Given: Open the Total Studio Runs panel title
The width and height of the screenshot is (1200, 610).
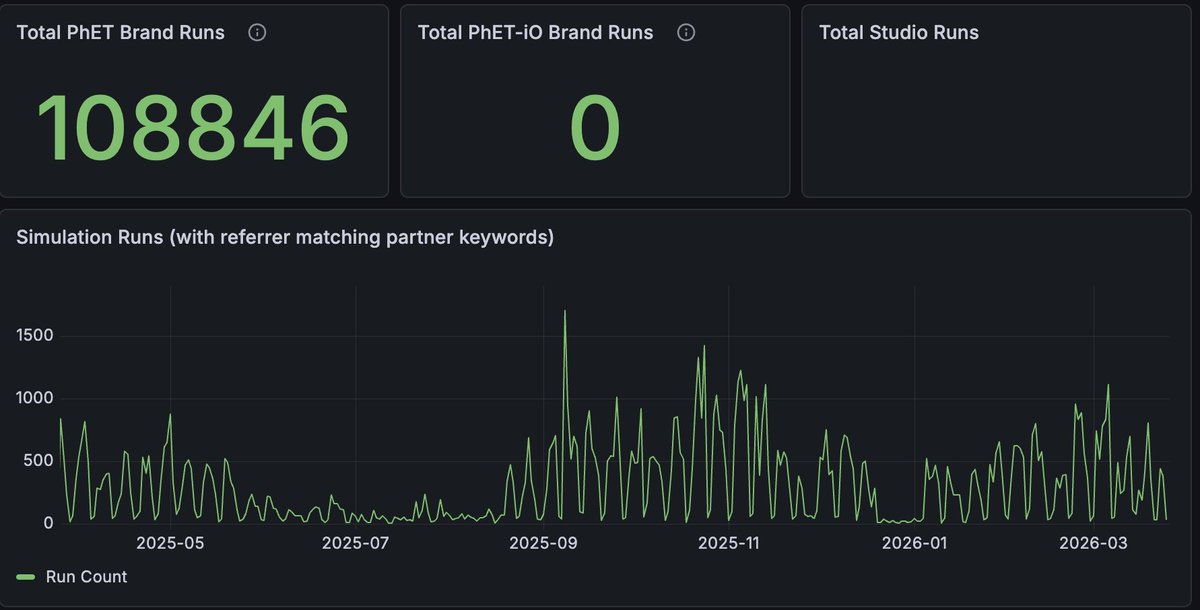Looking at the screenshot, I should point(899,33).
